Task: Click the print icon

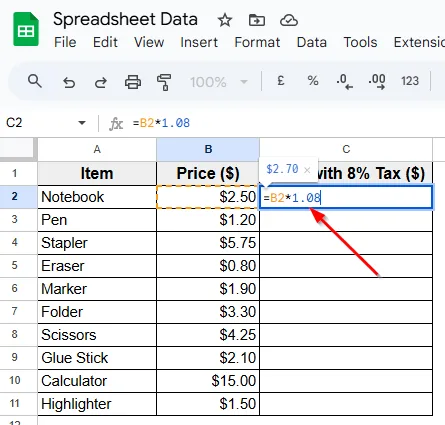Action: (x=133, y=82)
